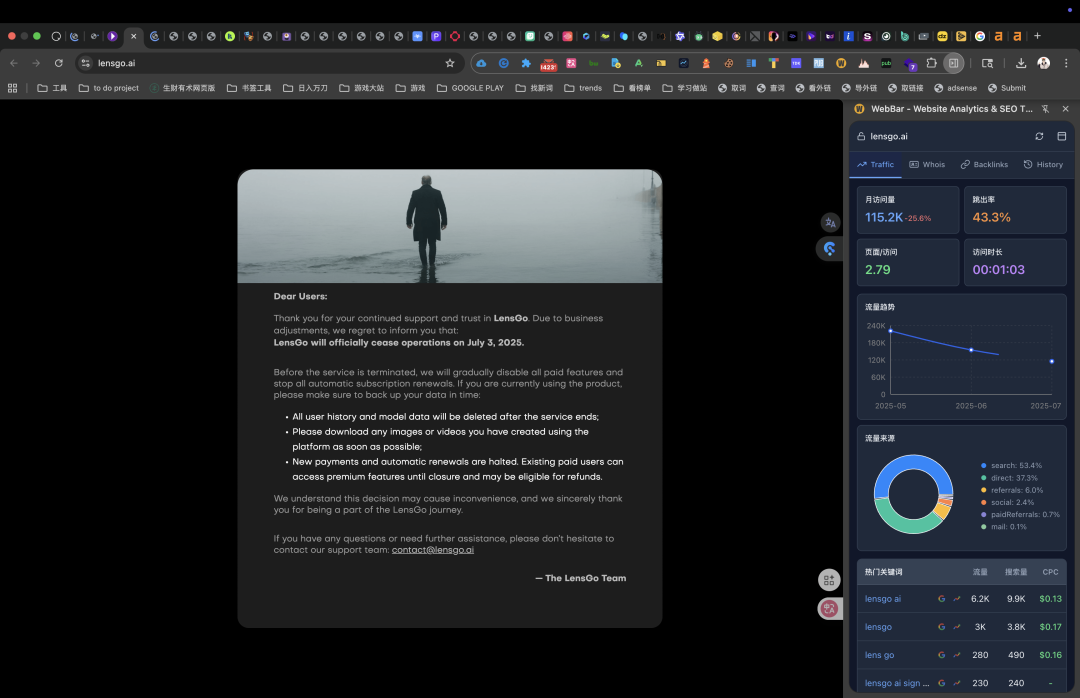Click the 'direct: 37.3%' legend entry

[1009, 478]
